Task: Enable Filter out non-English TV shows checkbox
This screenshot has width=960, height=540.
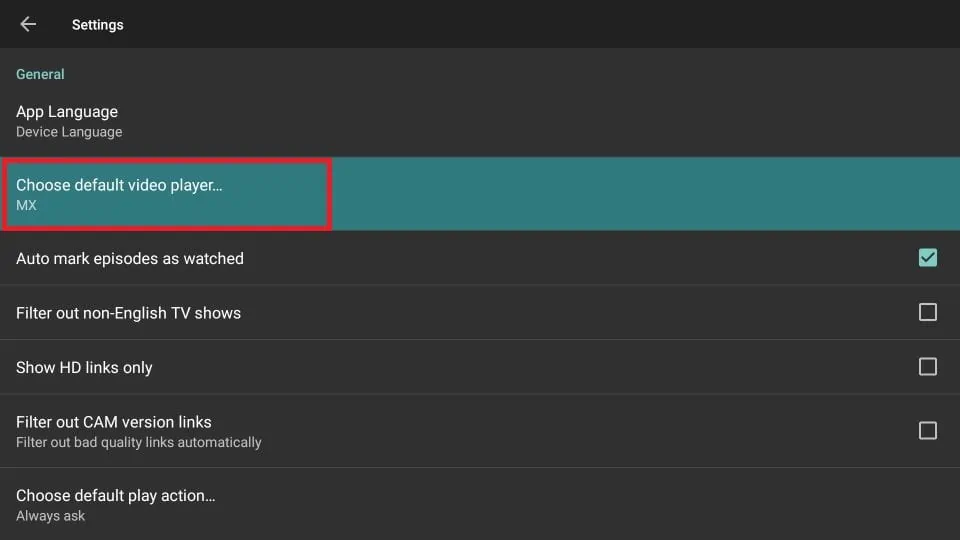Action: [x=927, y=313]
